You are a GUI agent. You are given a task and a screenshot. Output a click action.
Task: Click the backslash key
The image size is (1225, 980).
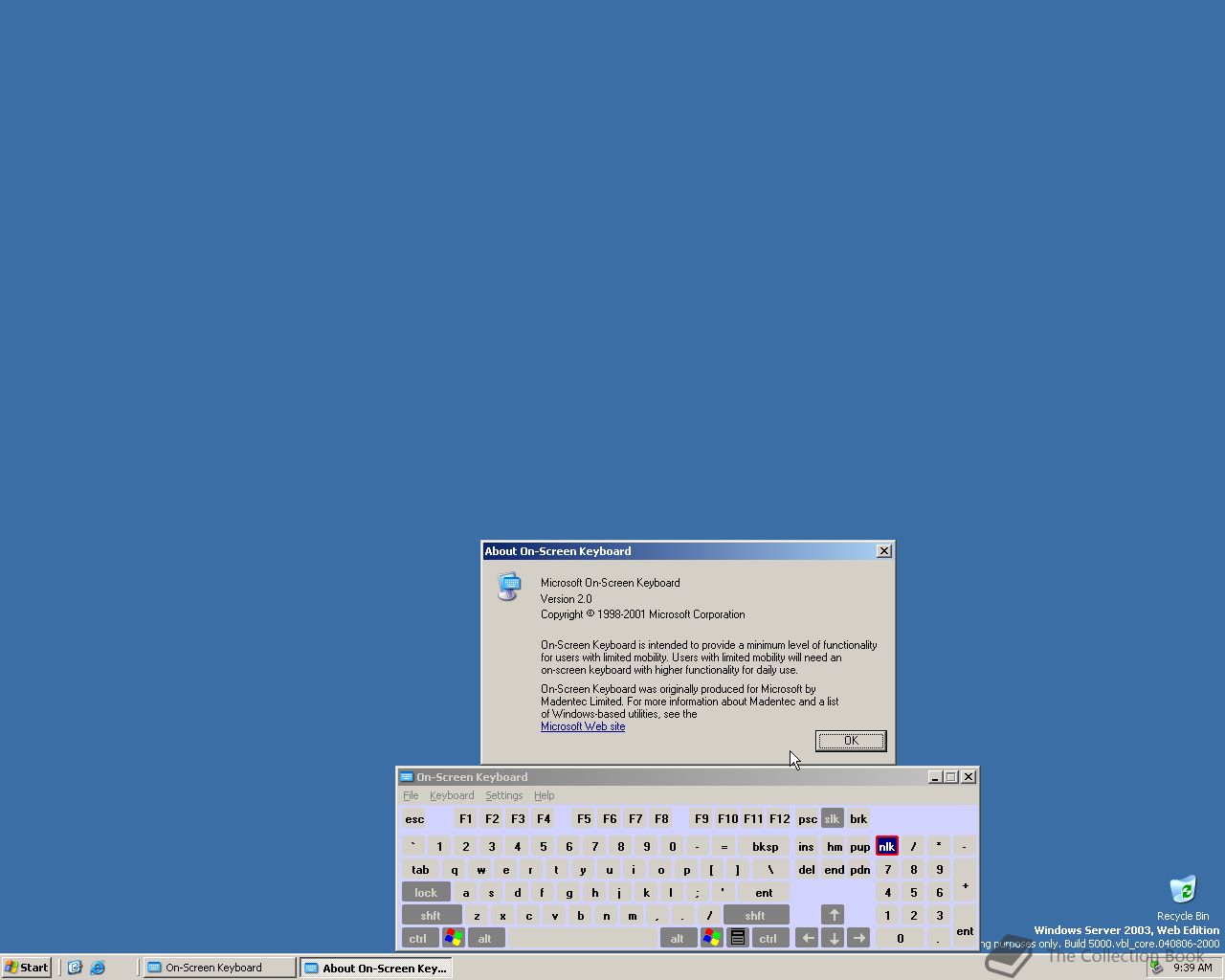pos(770,869)
